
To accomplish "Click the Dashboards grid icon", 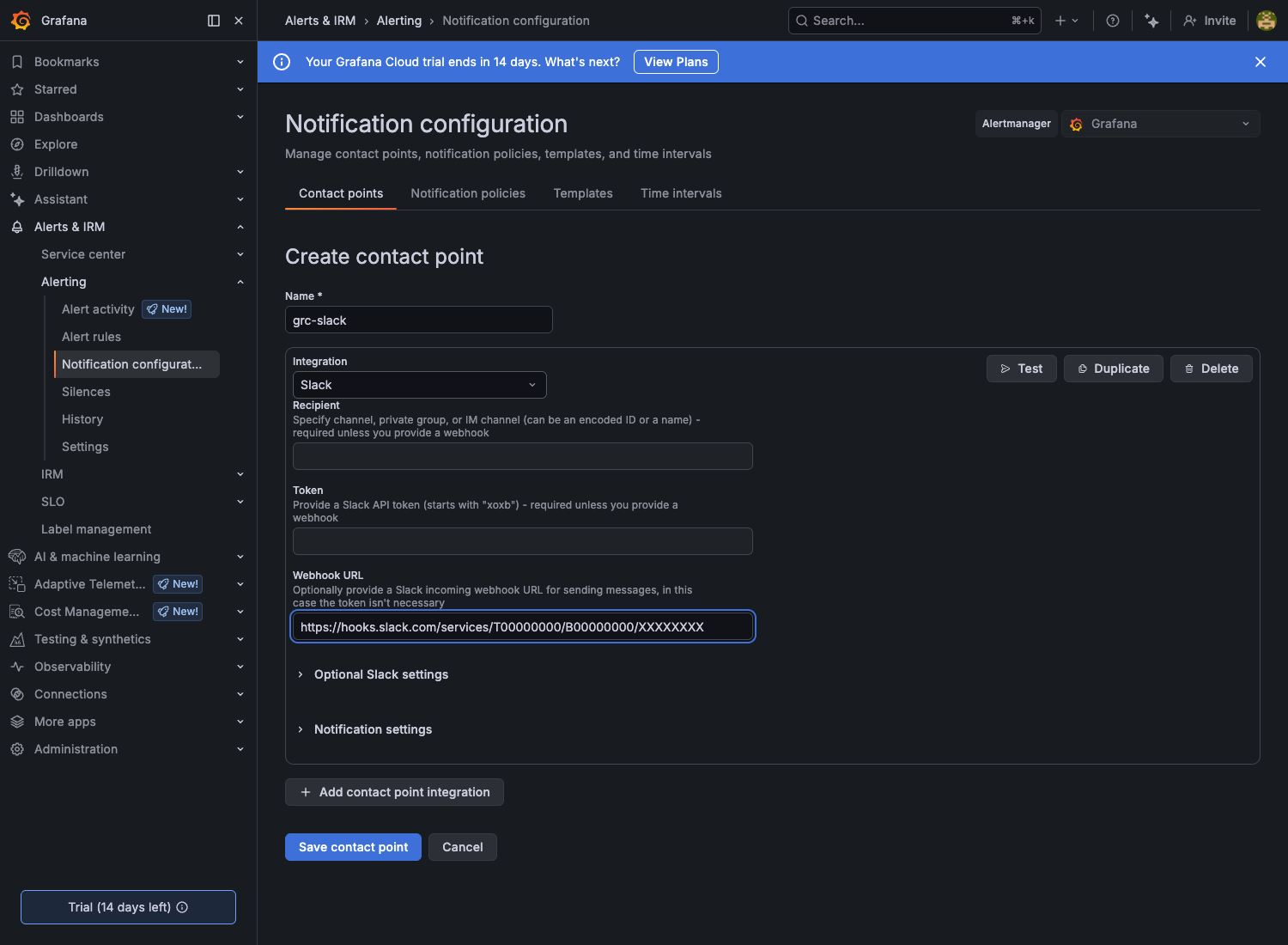I will [17, 117].
